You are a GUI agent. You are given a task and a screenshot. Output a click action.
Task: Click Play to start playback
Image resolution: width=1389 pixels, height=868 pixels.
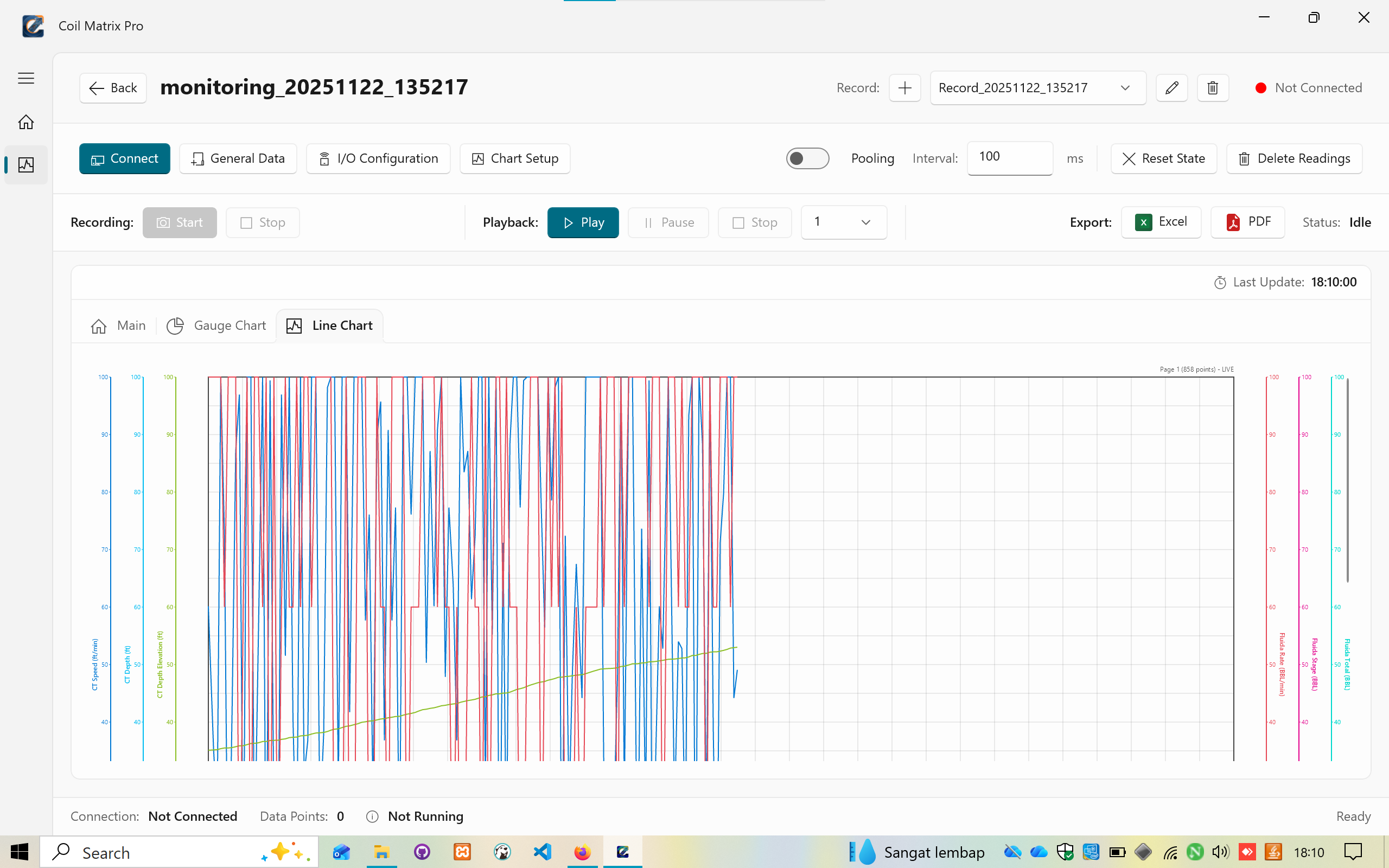[583, 222]
